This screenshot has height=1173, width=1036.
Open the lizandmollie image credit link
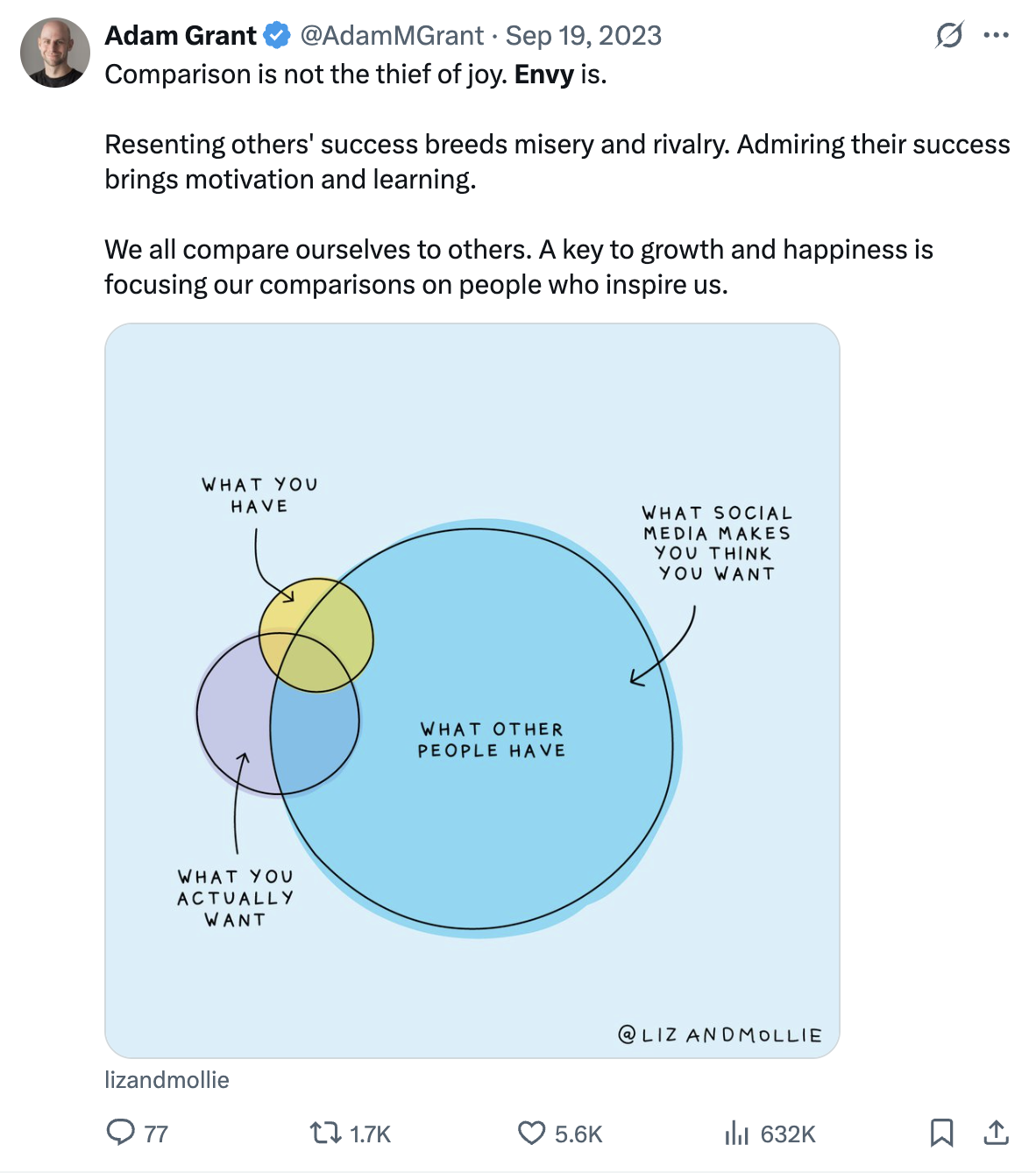click(x=167, y=1080)
